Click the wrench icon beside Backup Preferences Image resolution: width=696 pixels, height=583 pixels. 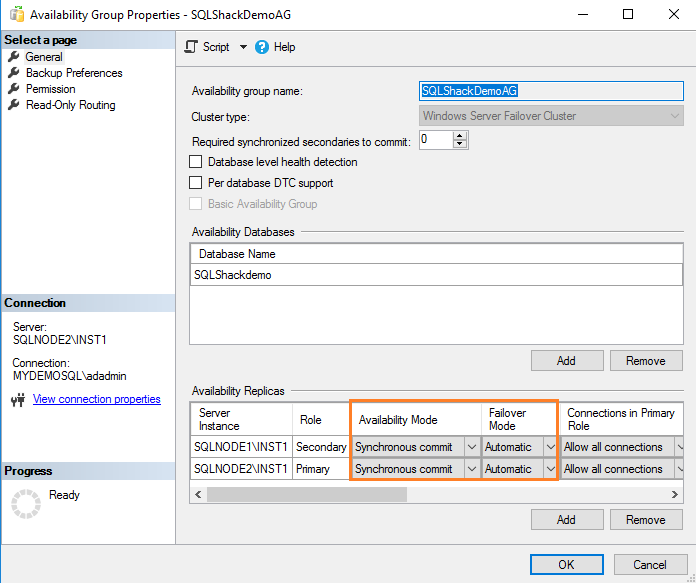[x=14, y=73]
